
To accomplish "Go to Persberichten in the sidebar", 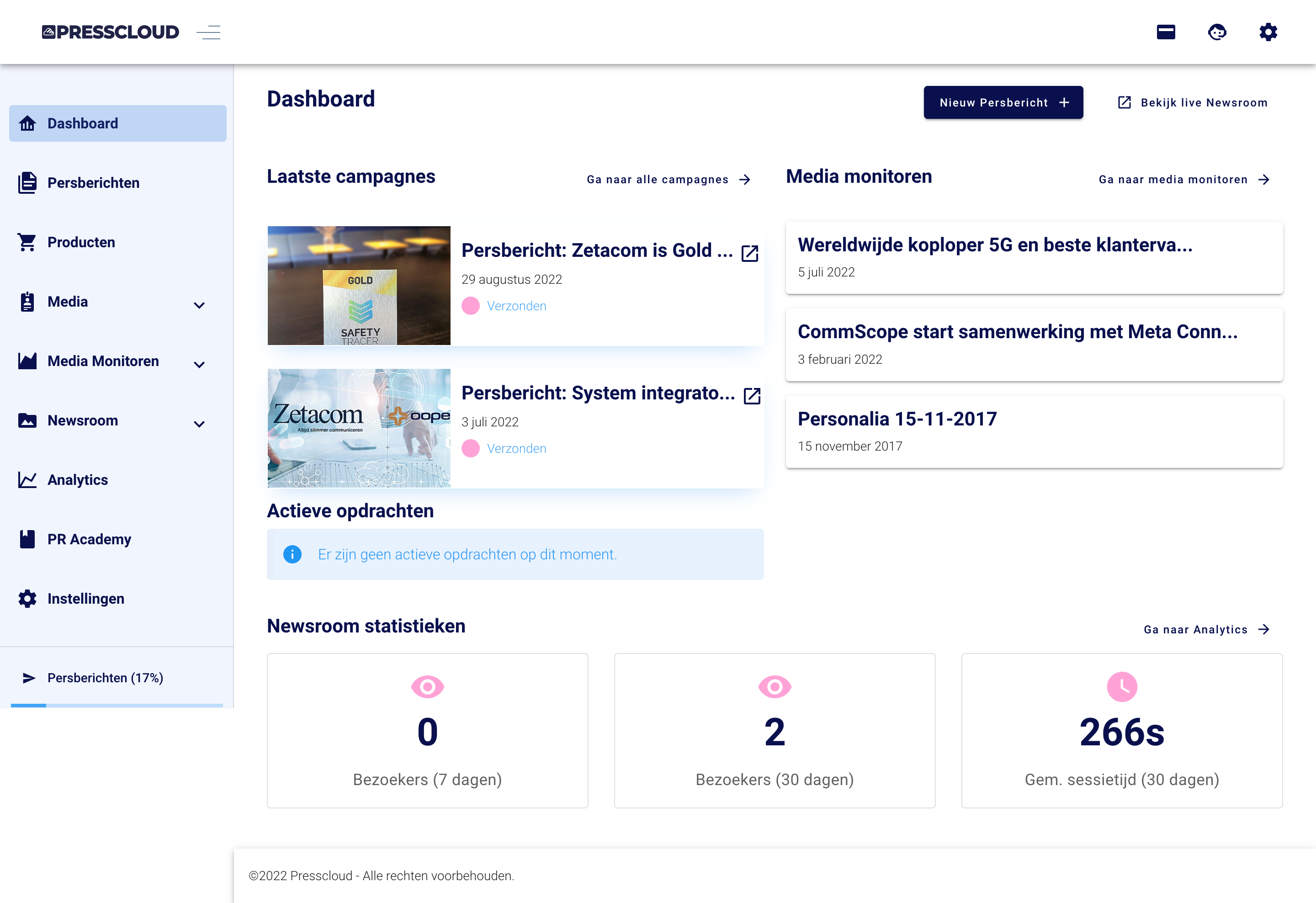I will 93,183.
